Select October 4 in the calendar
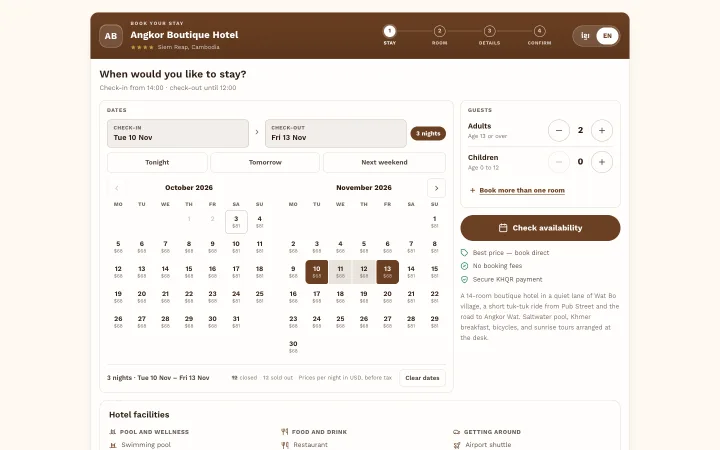Screen dimensions: 720x450 tap(259, 222)
